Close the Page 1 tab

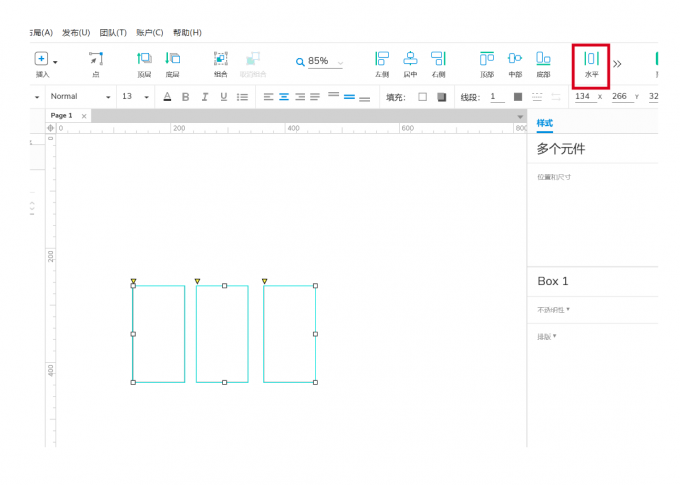(84, 116)
